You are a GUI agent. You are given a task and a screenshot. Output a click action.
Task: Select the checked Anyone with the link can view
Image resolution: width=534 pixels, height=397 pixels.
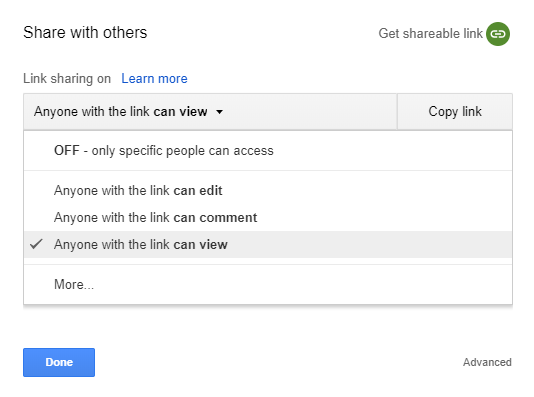point(268,244)
